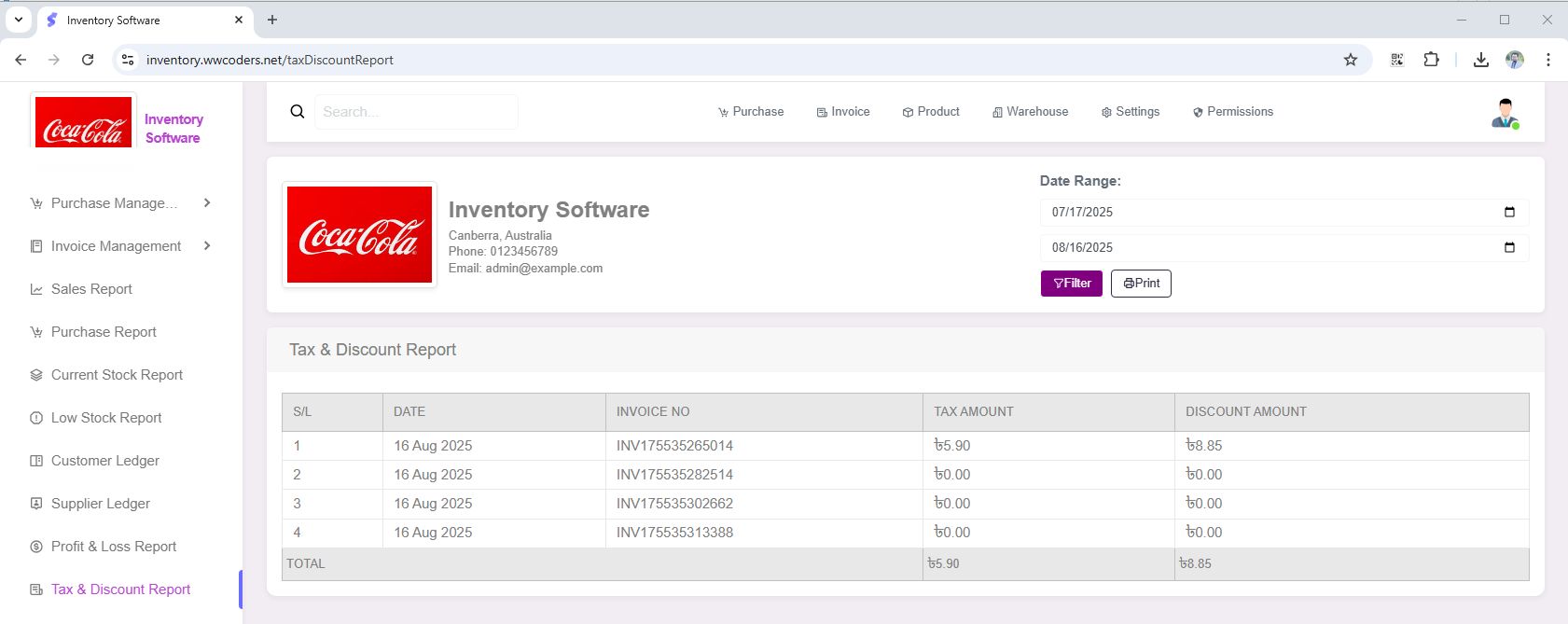This screenshot has height=624, width=1568.
Task: Open the browser downloads icon
Action: (x=1480, y=60)
